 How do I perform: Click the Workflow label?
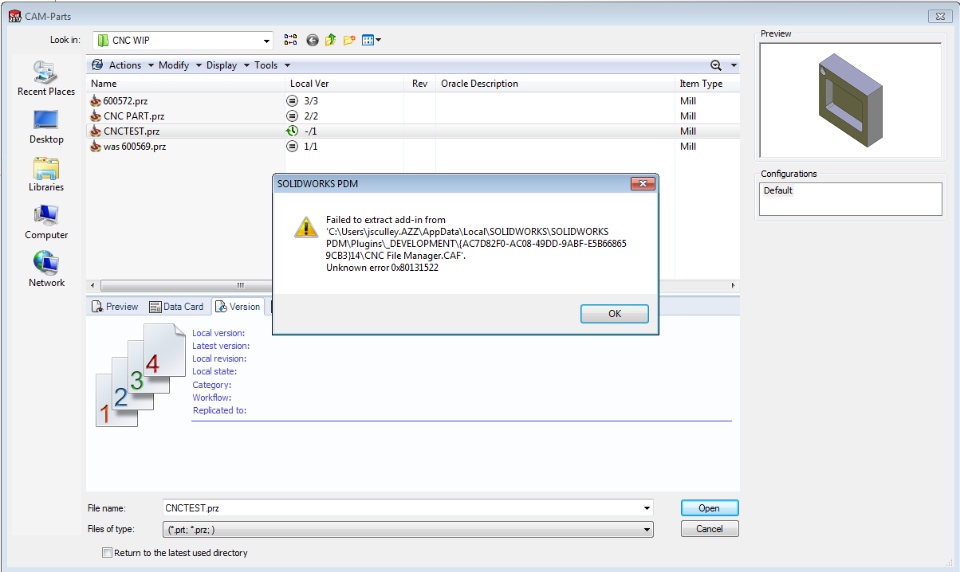coord(212,397)
